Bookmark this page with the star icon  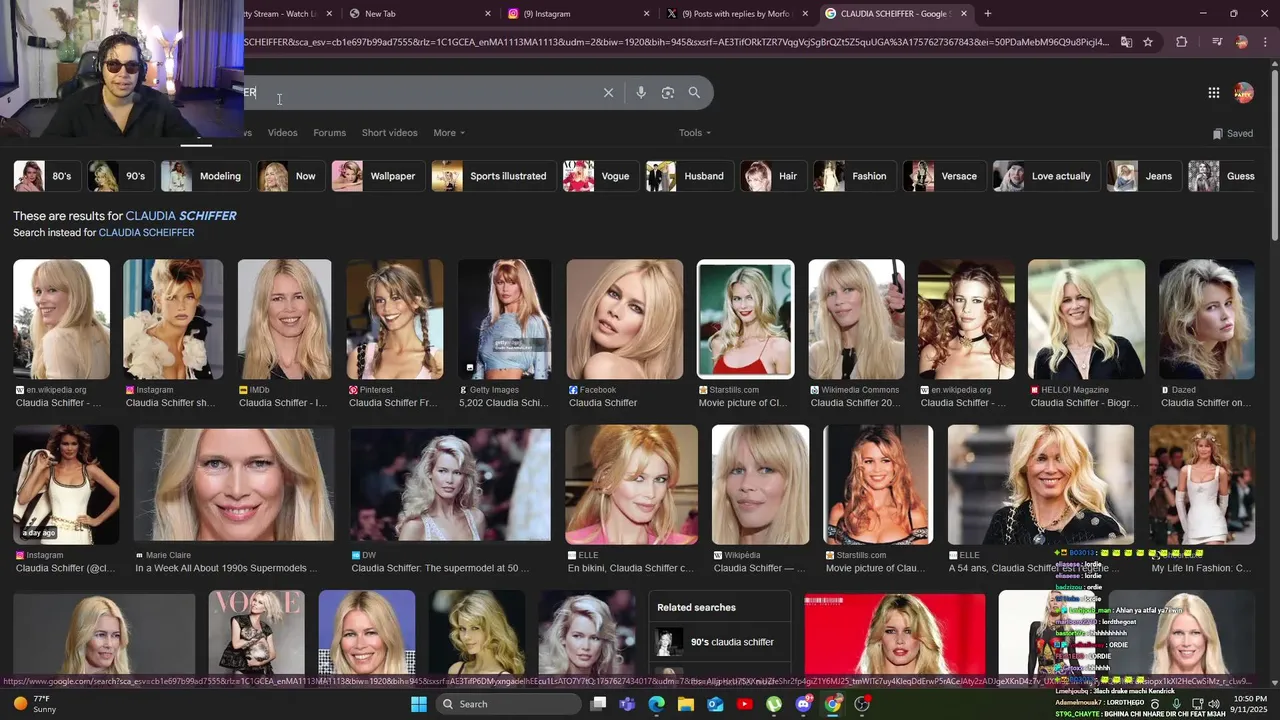[x=1148, y=42]
